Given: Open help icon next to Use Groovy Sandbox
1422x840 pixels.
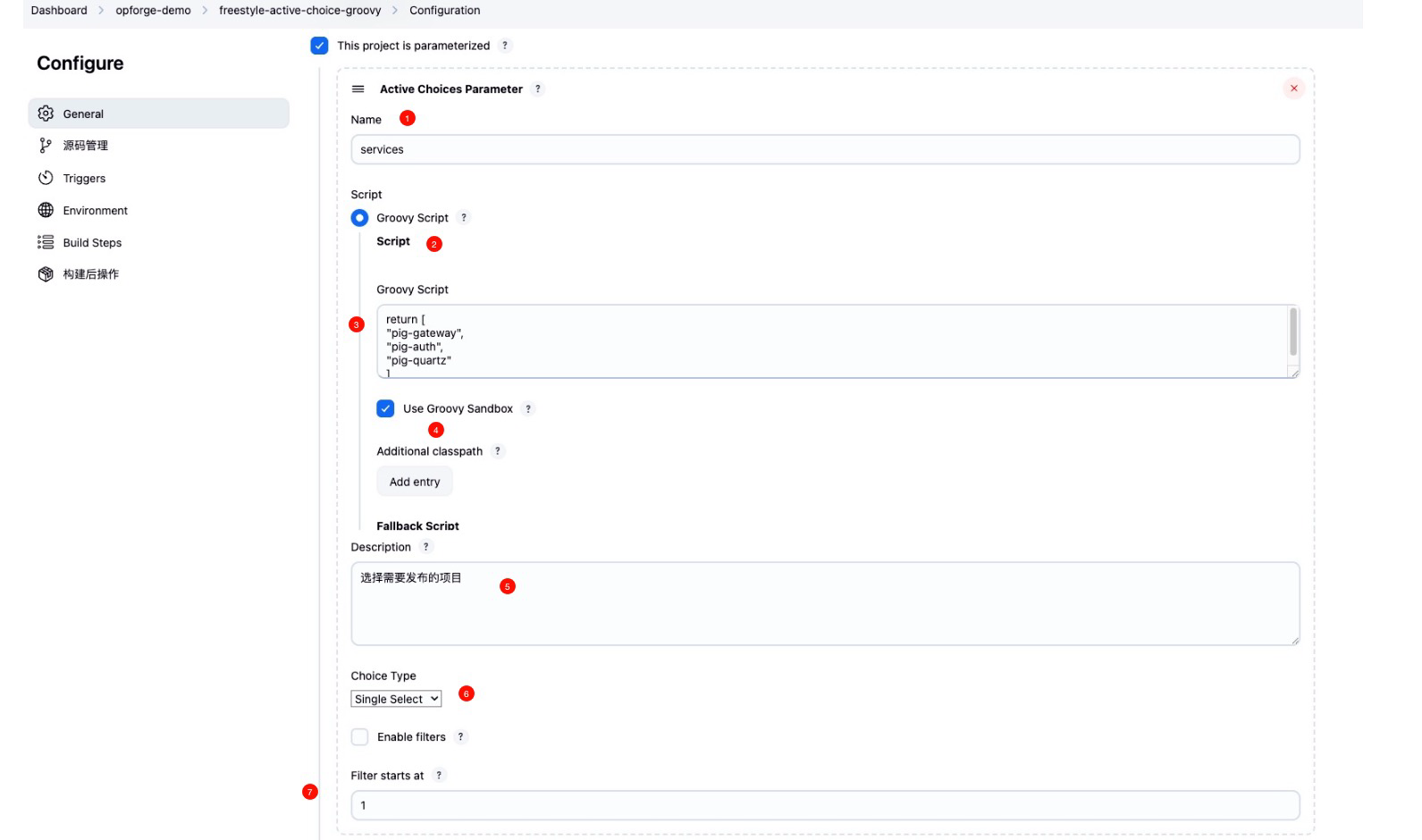Looking at the screenshot, I should pyautogui.click(x=528, y=409).
